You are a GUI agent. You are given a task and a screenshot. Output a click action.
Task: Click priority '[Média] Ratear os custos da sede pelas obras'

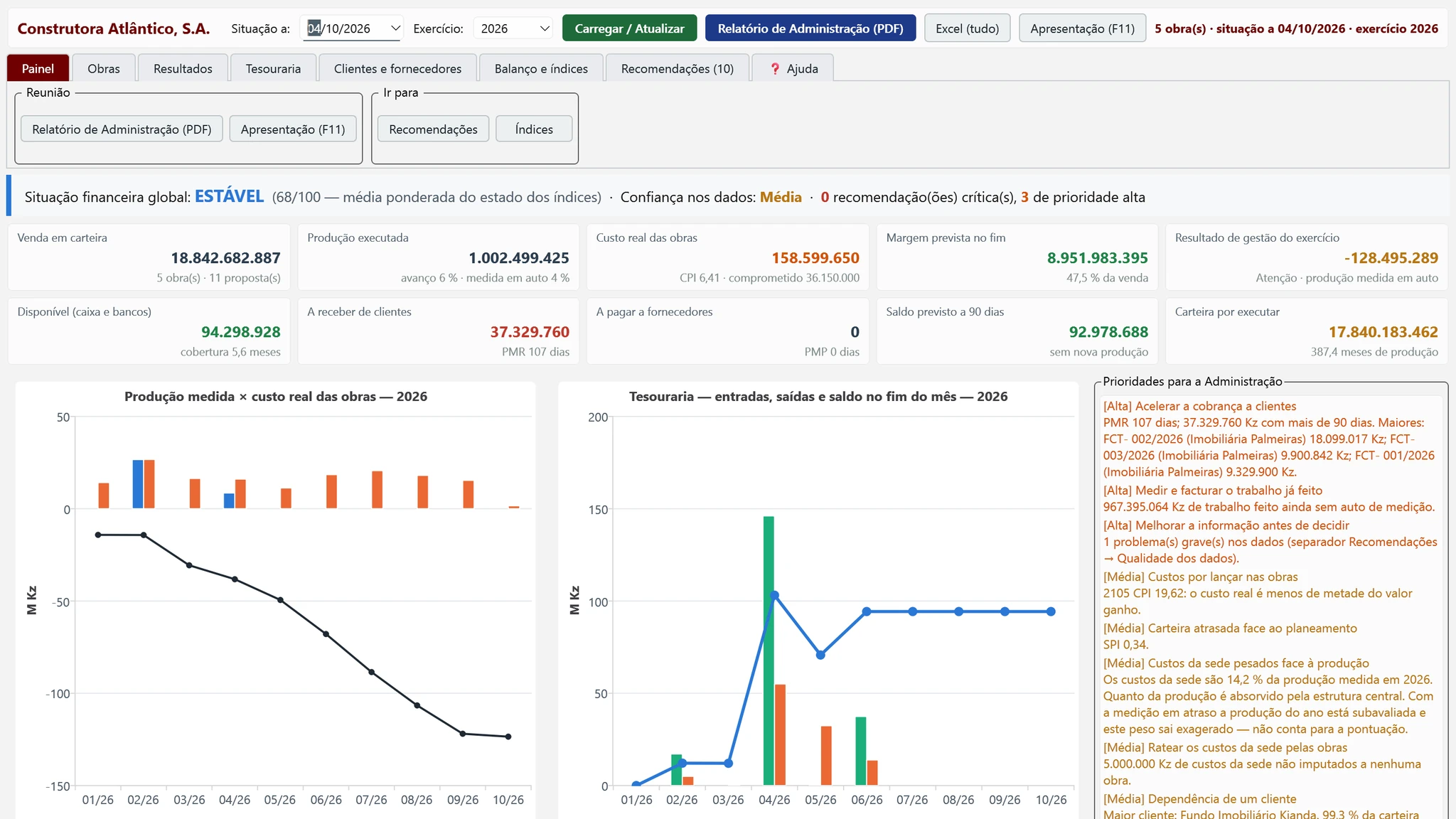coord(1225,747)
